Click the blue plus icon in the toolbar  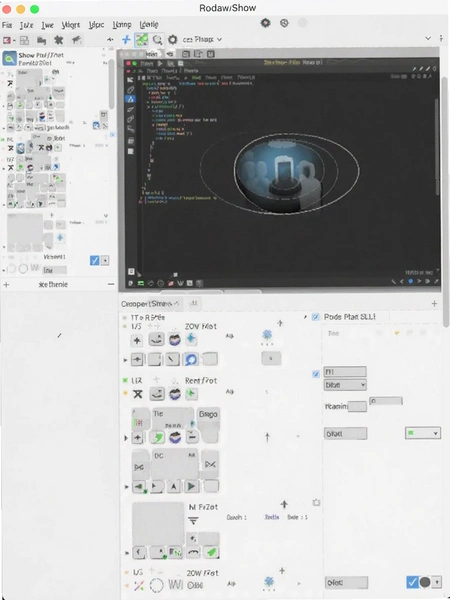[126, 39]
